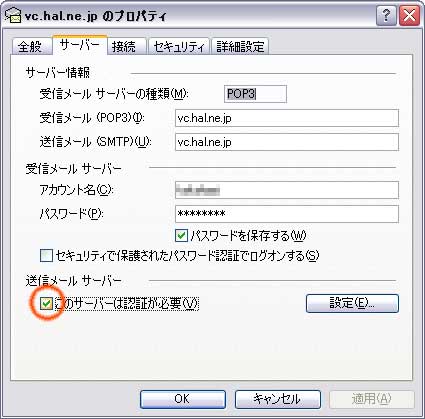Screen dimensions: 425x419
Task: Click the POP3 server type field
Action: tap(255, 94)
